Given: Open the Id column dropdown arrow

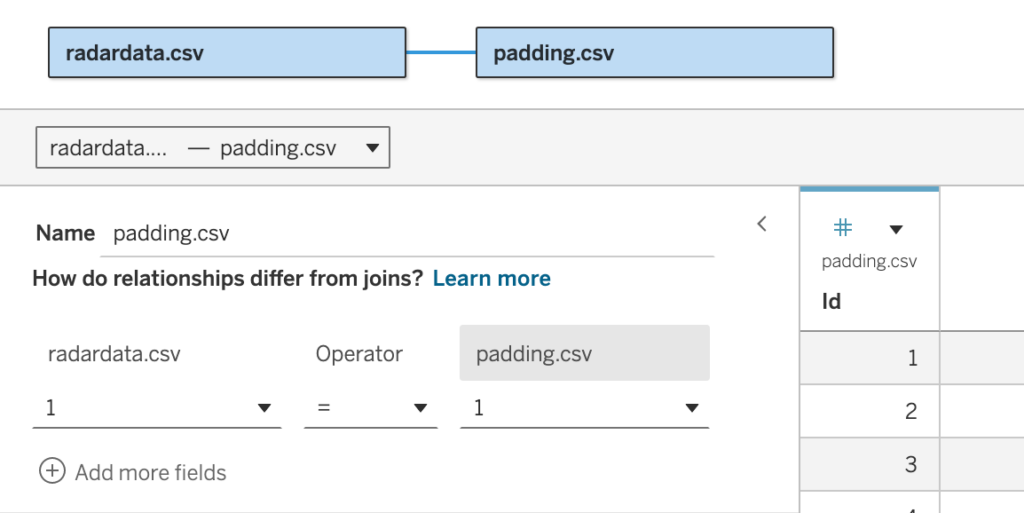Looking at the screenshot, I should click(x=896, y=230).
